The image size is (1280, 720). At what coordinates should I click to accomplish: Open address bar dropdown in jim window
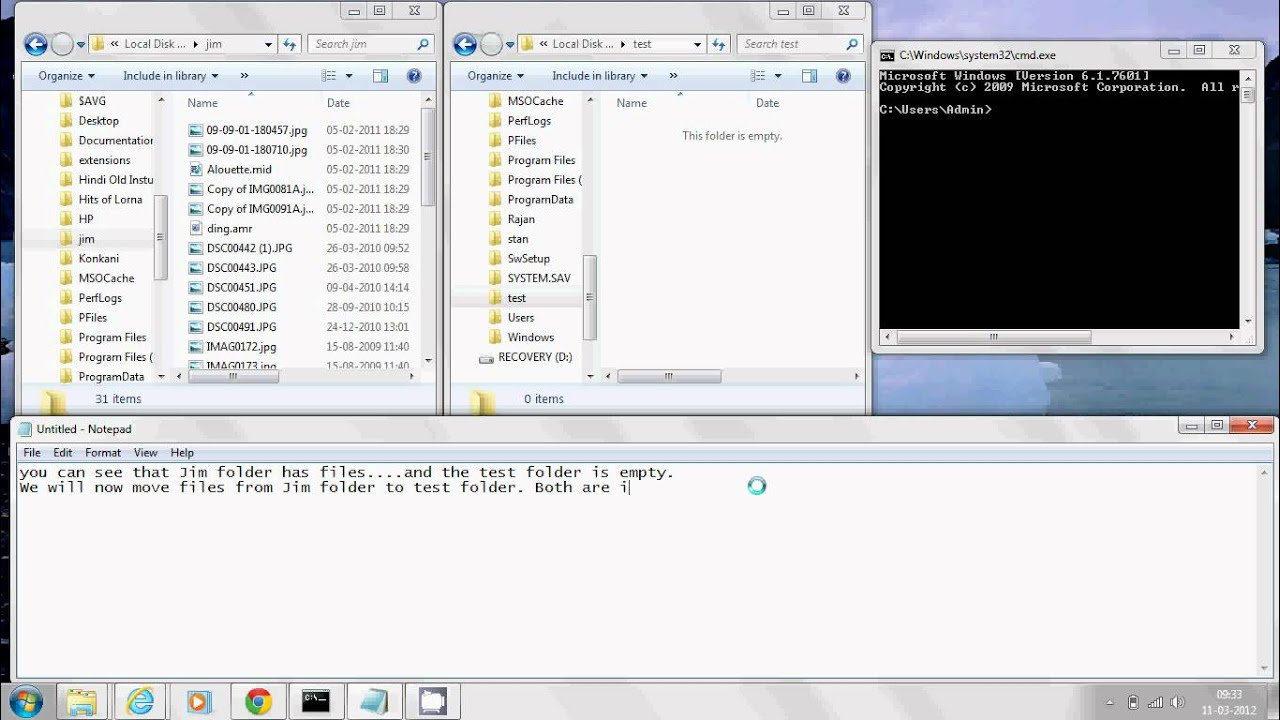tap(268, 44)
